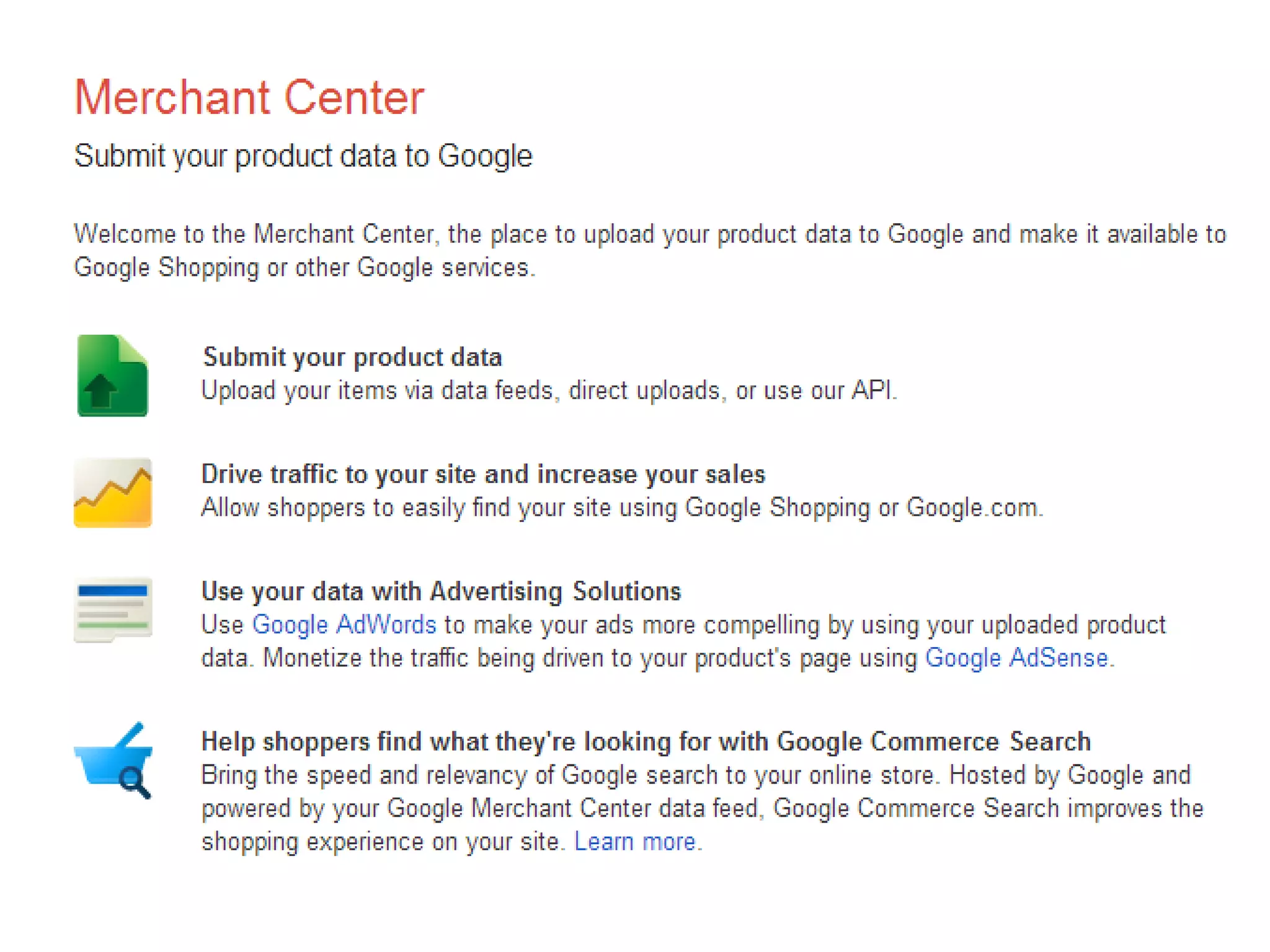The width and height of the screenshot is (1270, 952).
Task: Click the 'Google.com' text in traffic description
Action: pos(972,508)
